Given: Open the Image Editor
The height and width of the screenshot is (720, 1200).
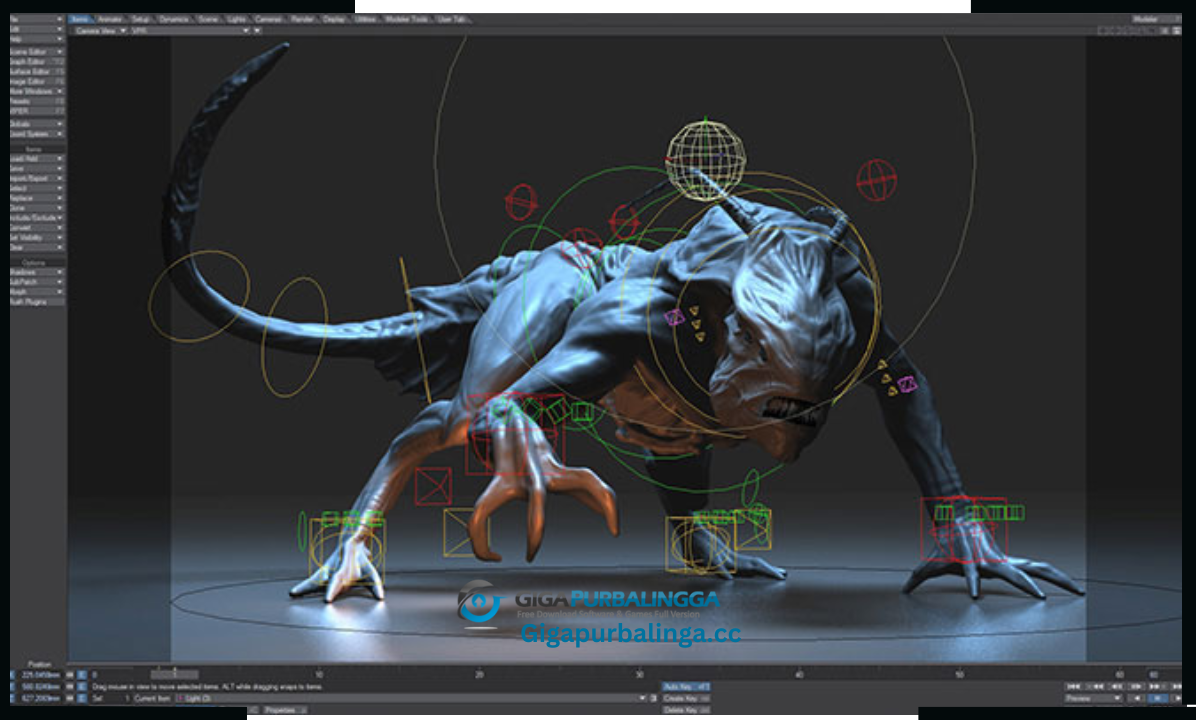Looking at the screenshot, I should pyautogui.click(x=37, y=82).
